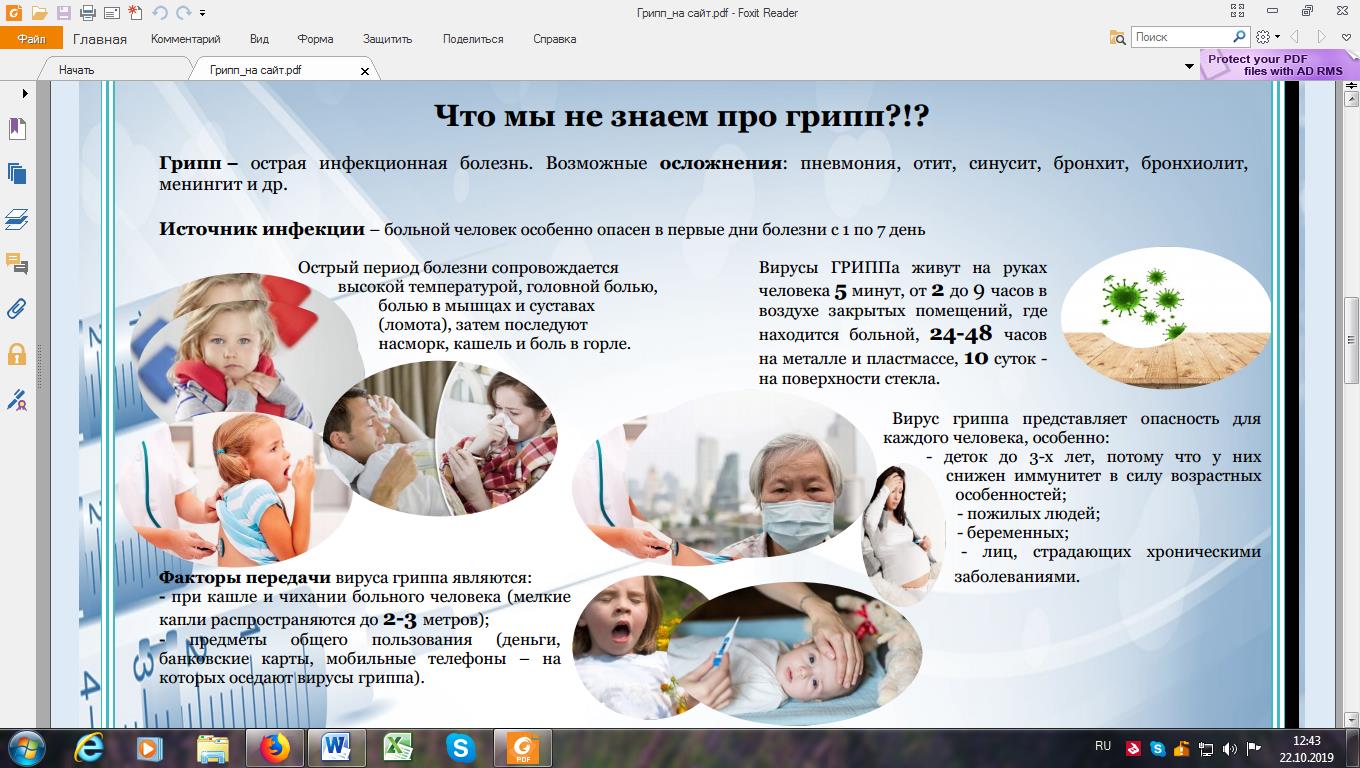Click the Protect your PDF banner

[1274, 65]
